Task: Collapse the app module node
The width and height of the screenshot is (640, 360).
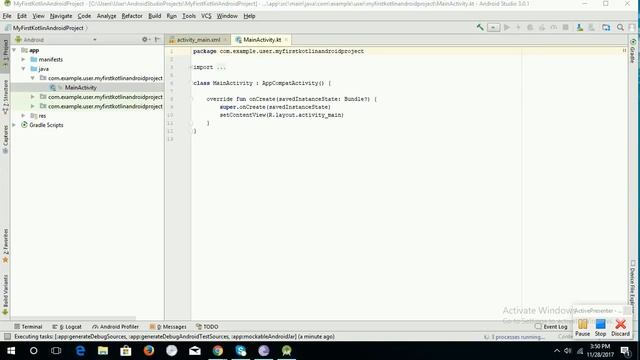Action: click(14, 50)
